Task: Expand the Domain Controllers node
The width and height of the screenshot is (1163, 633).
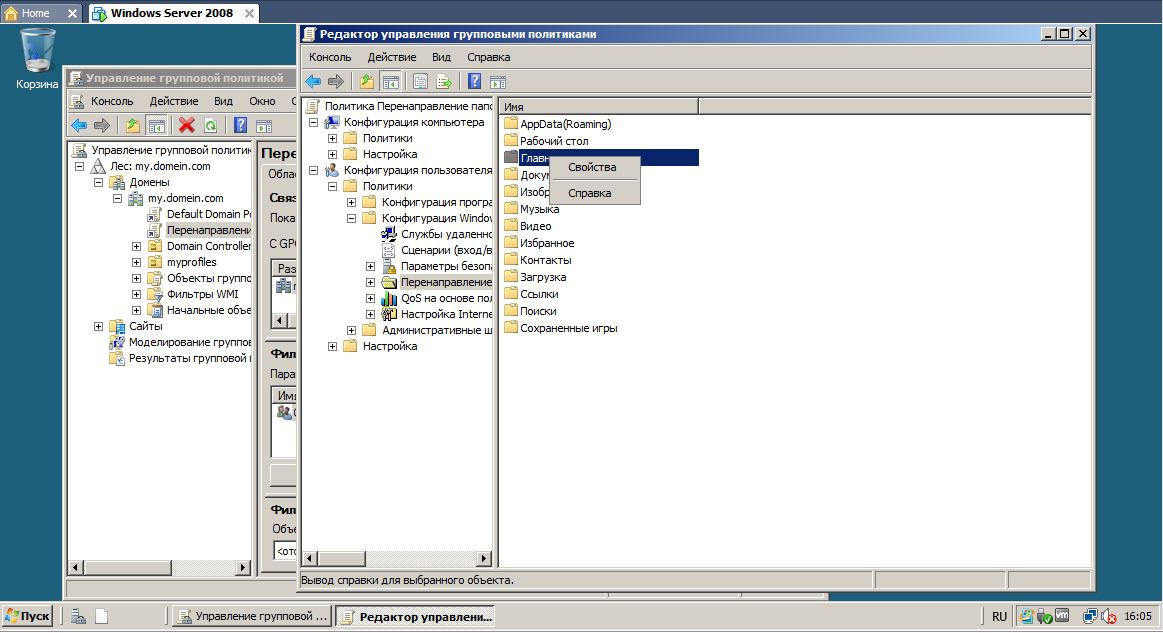Action: pos(136,246)
